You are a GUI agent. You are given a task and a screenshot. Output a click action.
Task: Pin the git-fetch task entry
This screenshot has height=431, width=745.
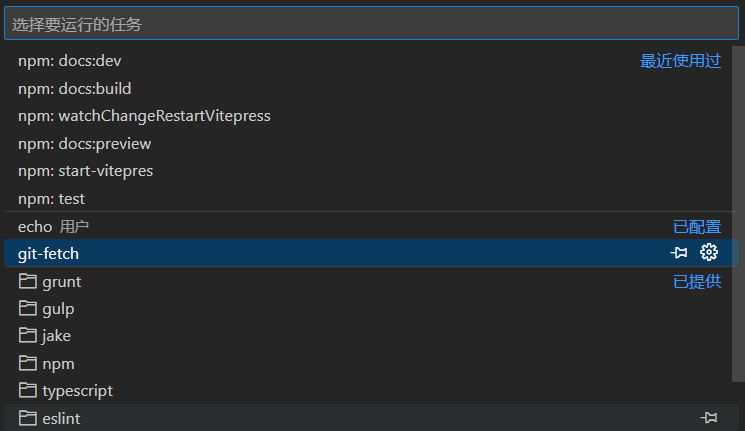pos(679,253)
